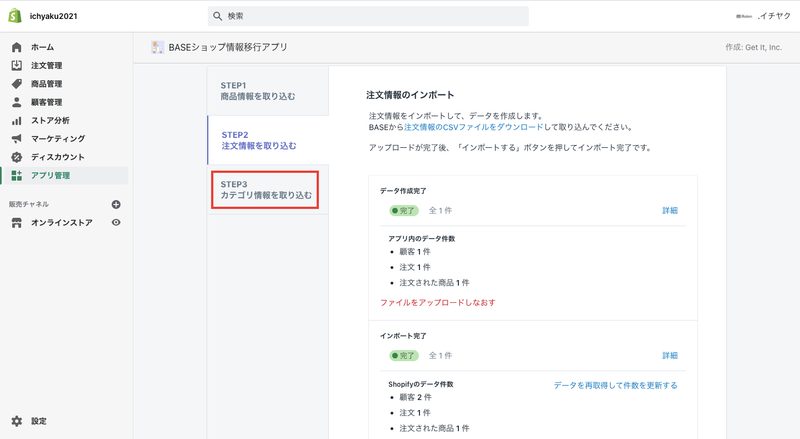Go to 商品管理 in sidebar
The width and height of the screenshot is (800, 439).
pyautogui.click(x=46, y=84)
